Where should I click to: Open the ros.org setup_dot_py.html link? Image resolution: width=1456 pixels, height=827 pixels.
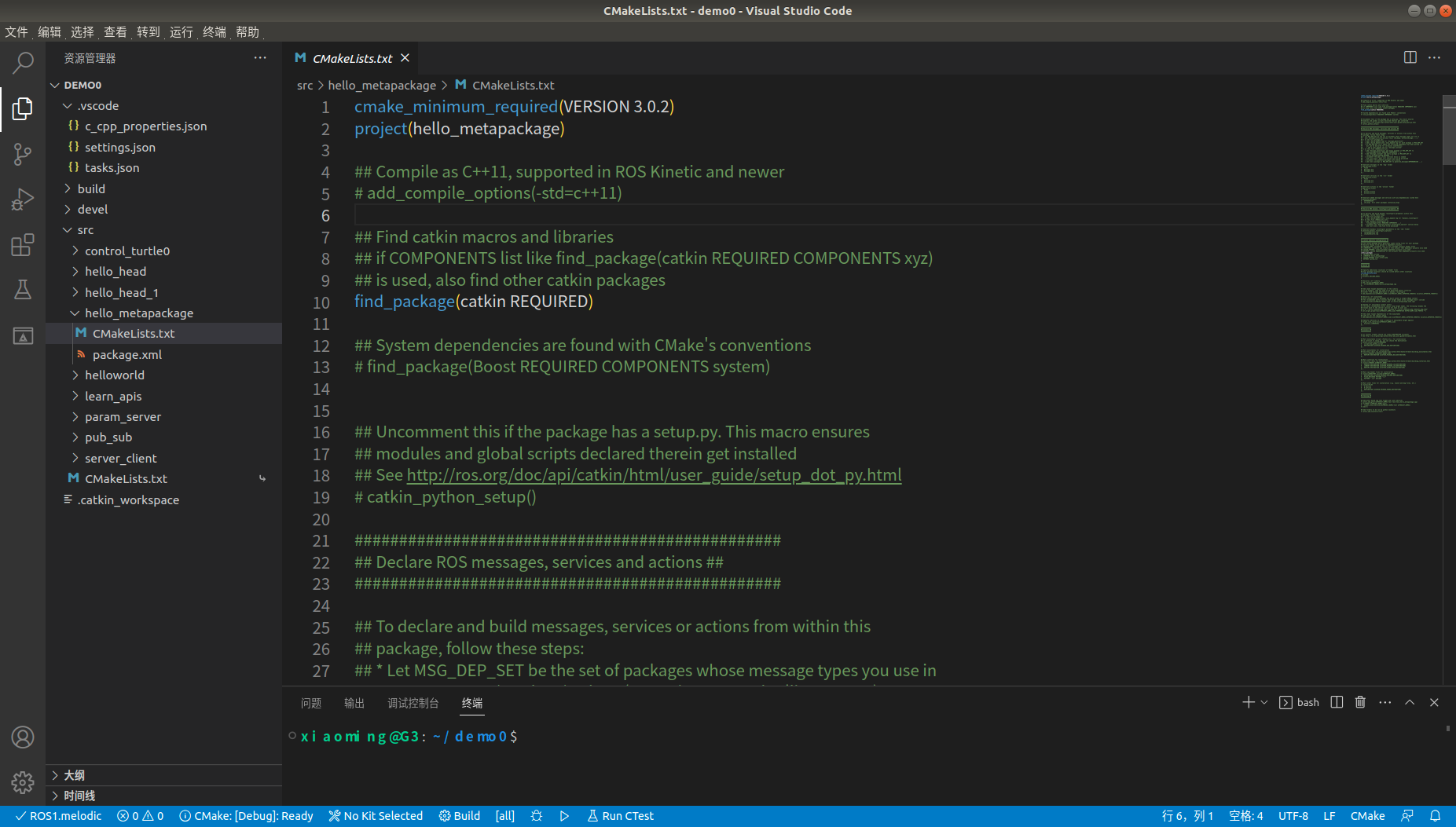point(654,475)
